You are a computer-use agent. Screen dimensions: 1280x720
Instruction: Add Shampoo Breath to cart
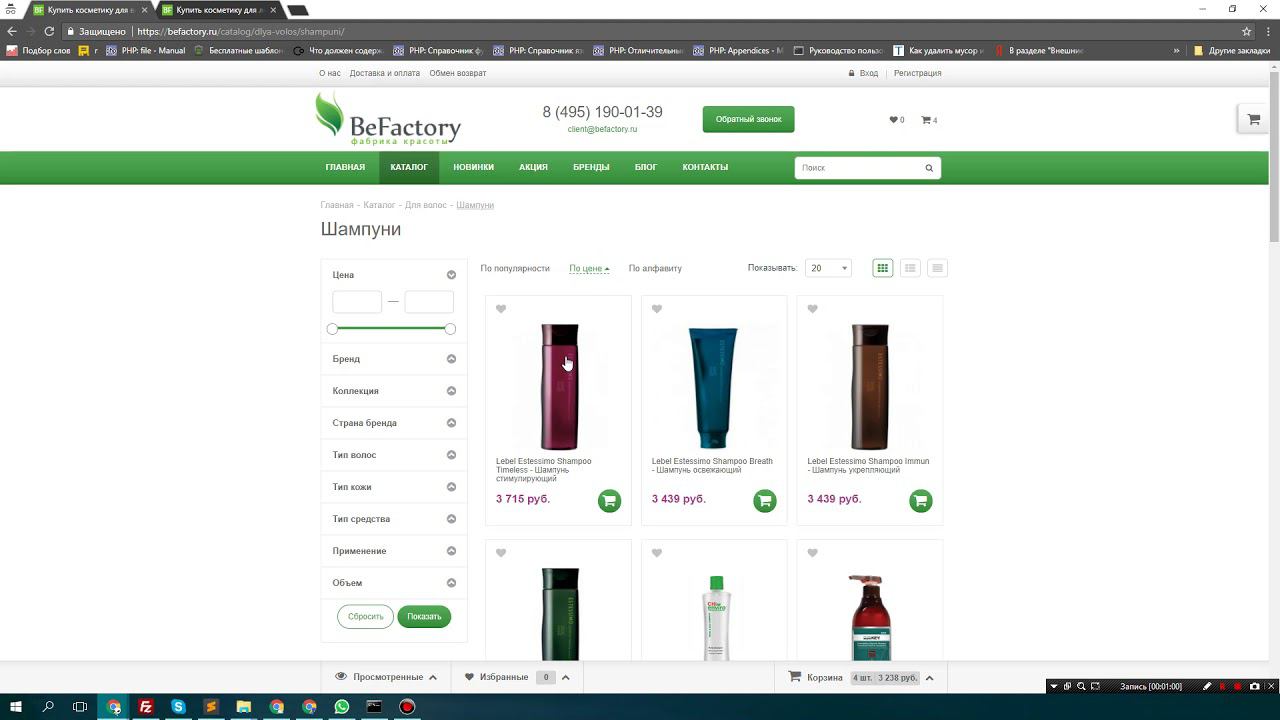pos(765,501)
